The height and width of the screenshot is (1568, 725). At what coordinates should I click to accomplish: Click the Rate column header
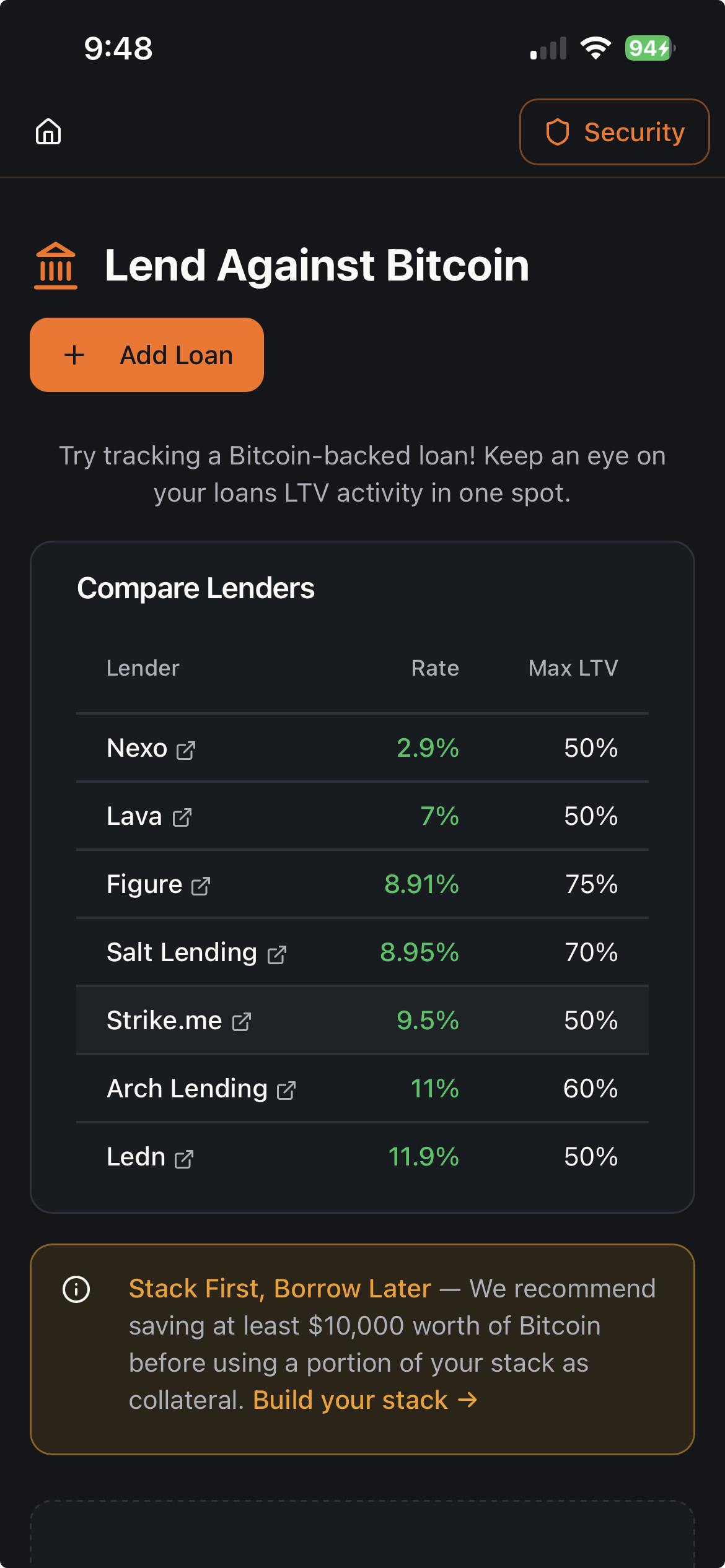(435, 668)
